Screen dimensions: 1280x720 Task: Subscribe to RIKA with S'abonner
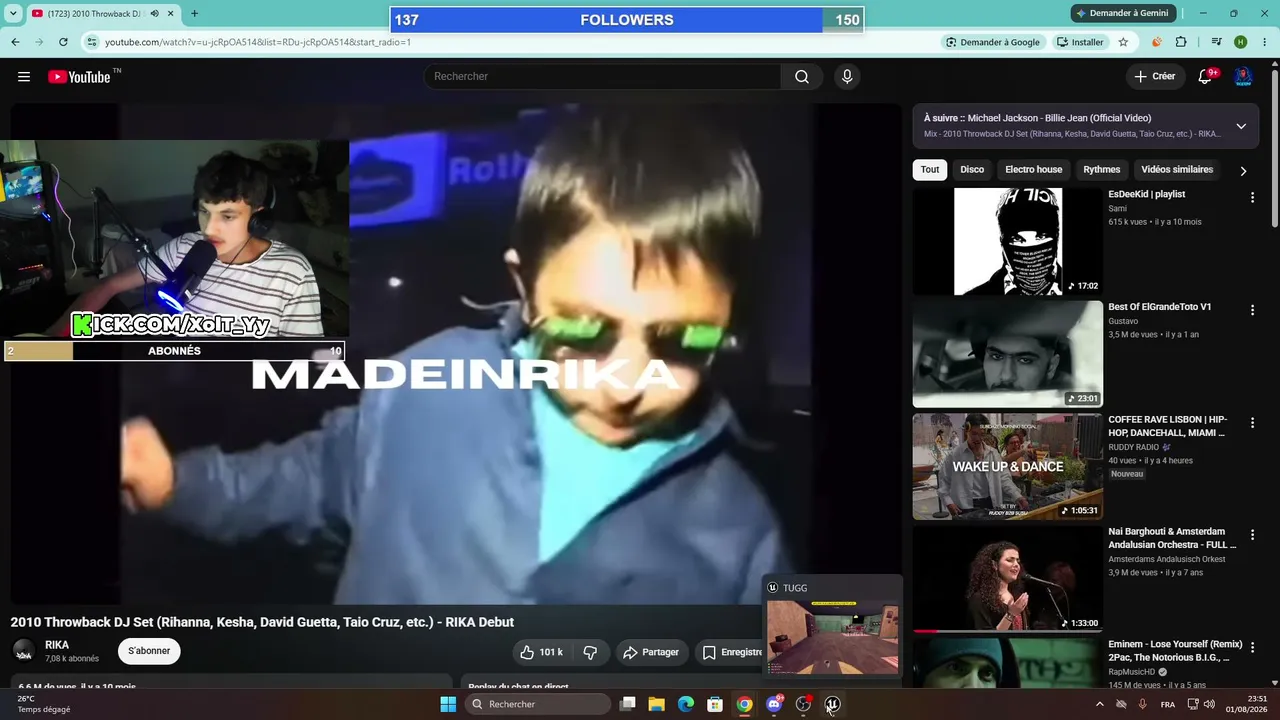[x=149, y=651]
